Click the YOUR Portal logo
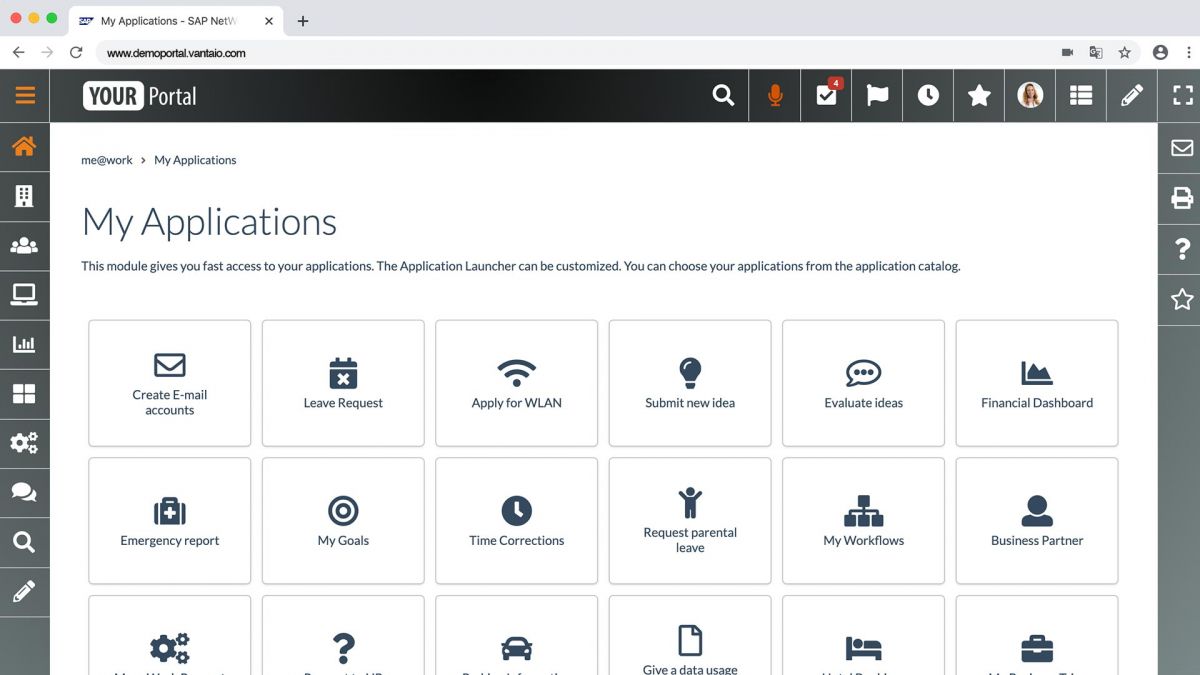 click(140, 96)
